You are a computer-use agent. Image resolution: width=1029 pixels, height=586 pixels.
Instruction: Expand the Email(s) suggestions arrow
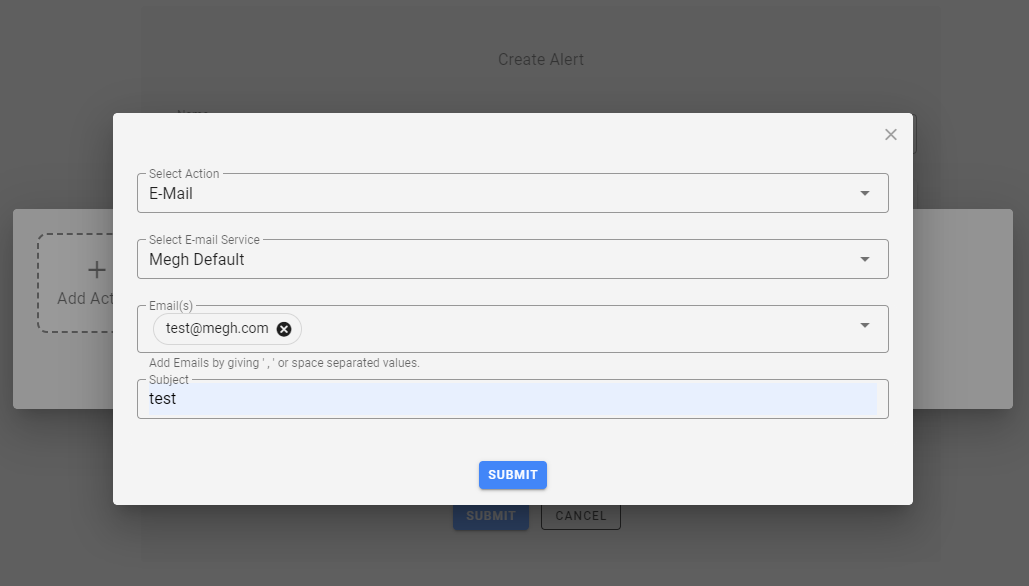click(x=864, y=325)
